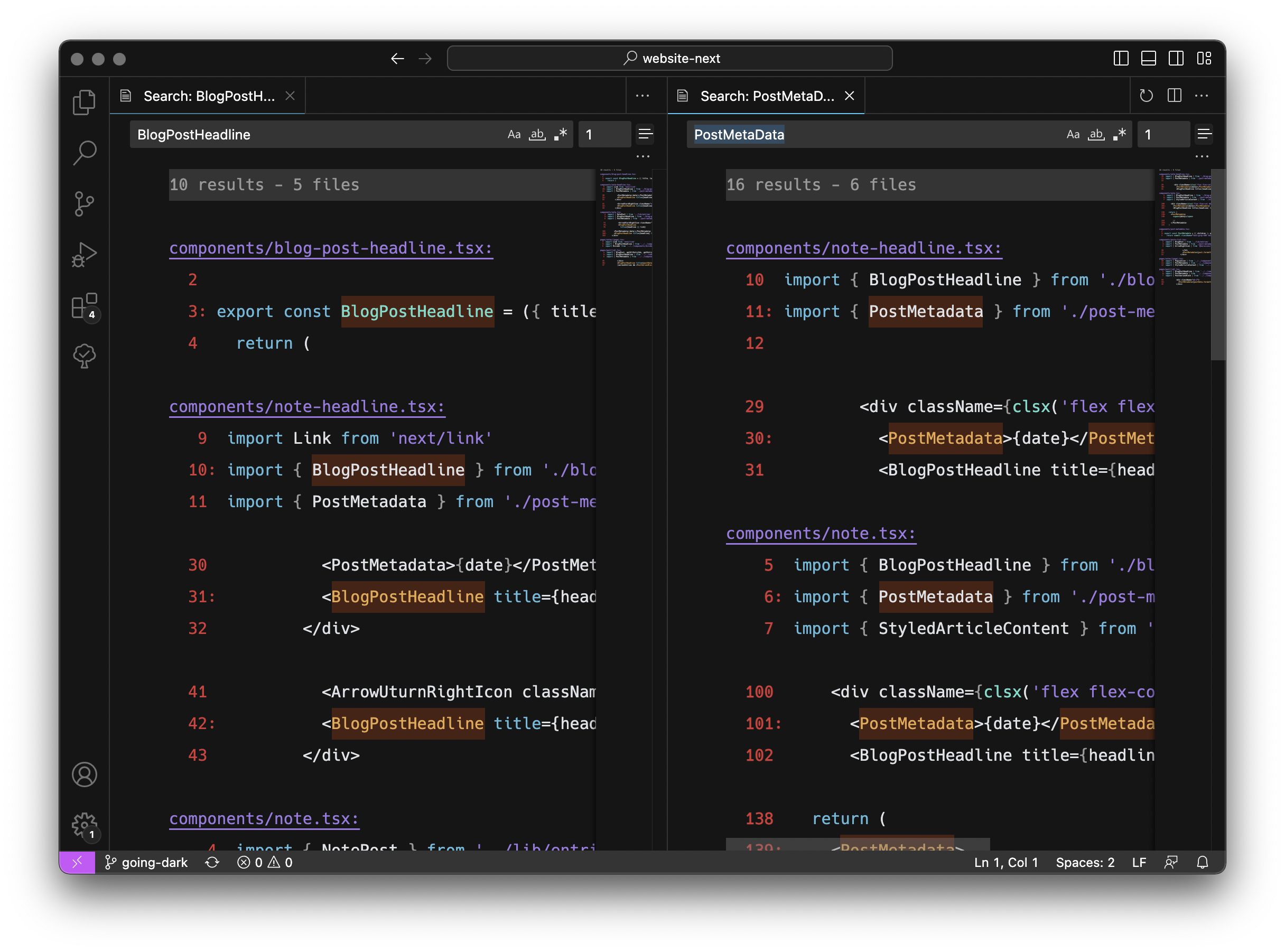The image size is (1285, 952).
Task: Click the BlogPostHeadline search input field
Action: click(350, 134)
